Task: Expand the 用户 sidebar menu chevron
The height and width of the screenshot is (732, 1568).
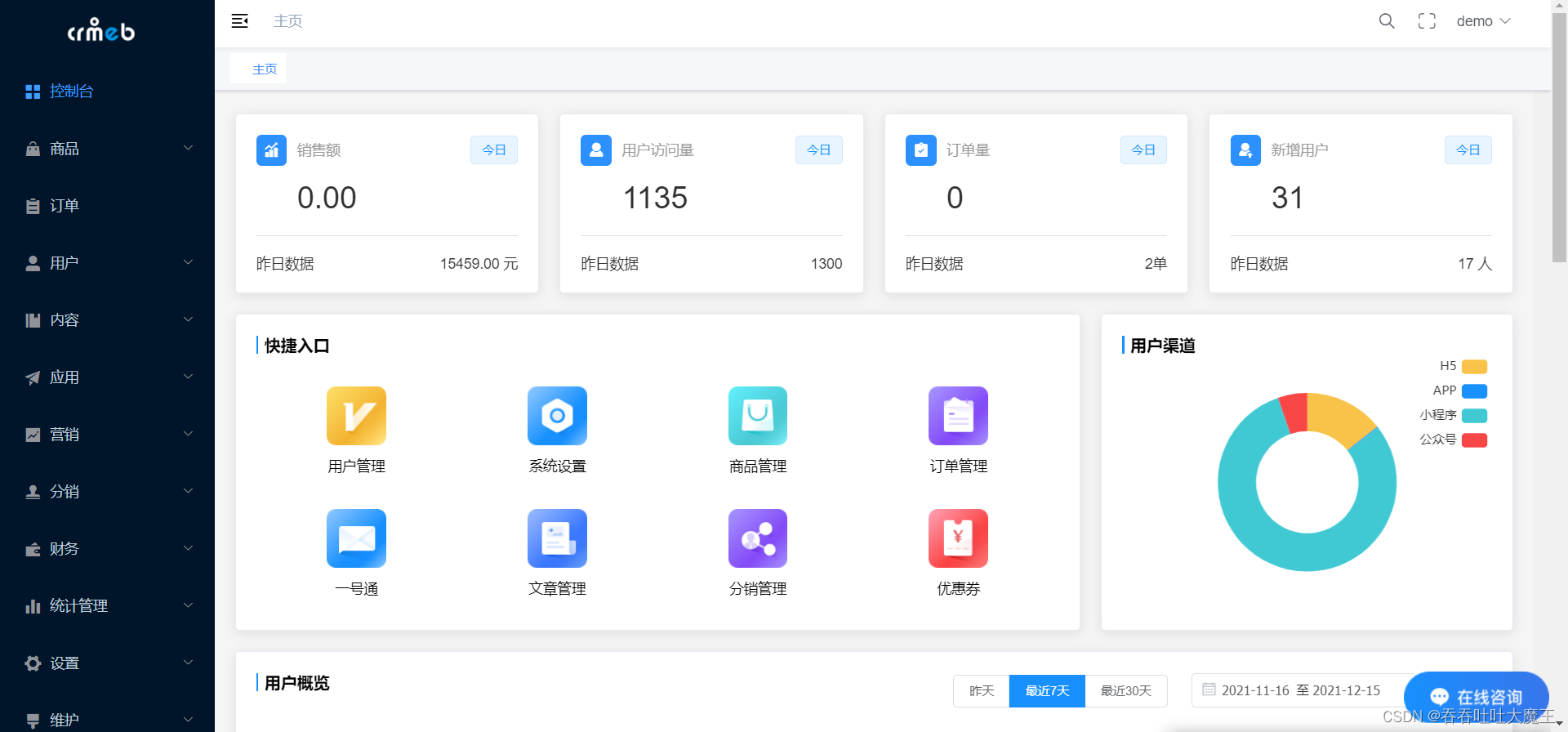Action: tap(188, 262)
